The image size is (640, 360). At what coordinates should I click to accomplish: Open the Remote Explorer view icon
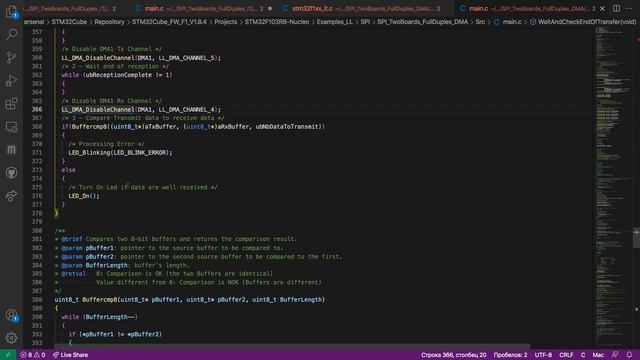click(11, 127)
